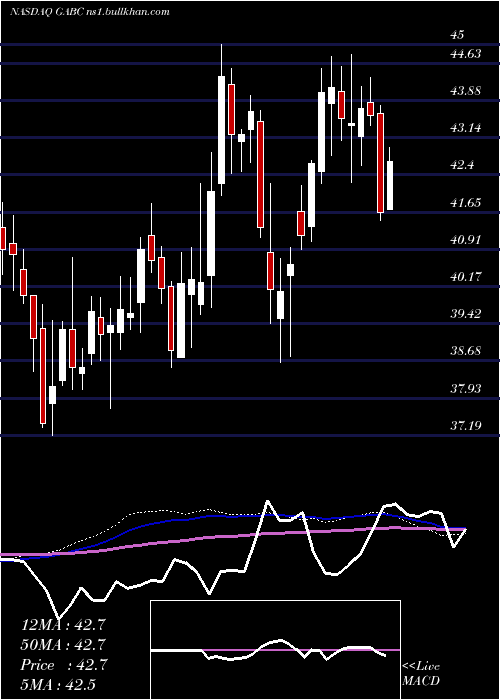Click the 37.19 price axis label

(466, 425)
